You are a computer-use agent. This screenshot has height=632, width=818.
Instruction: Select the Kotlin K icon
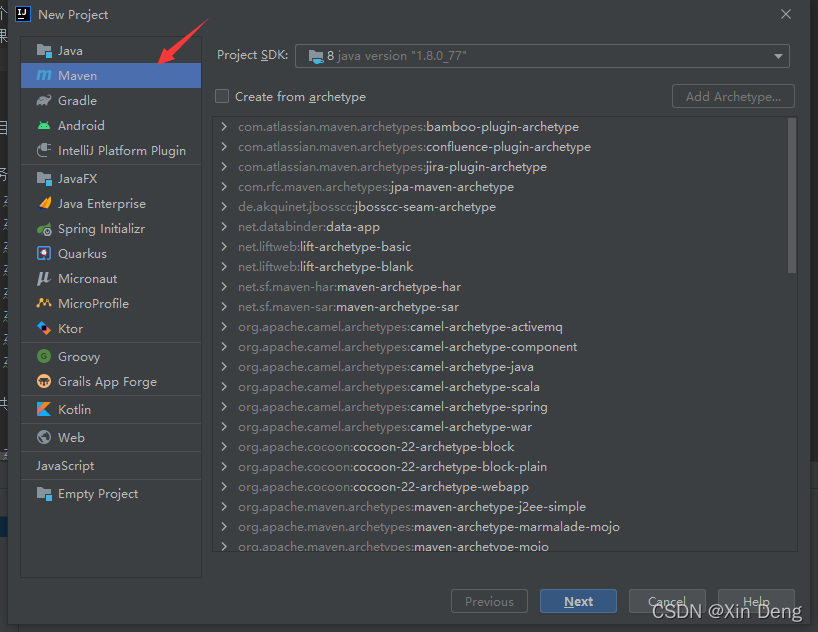[44, 409]
